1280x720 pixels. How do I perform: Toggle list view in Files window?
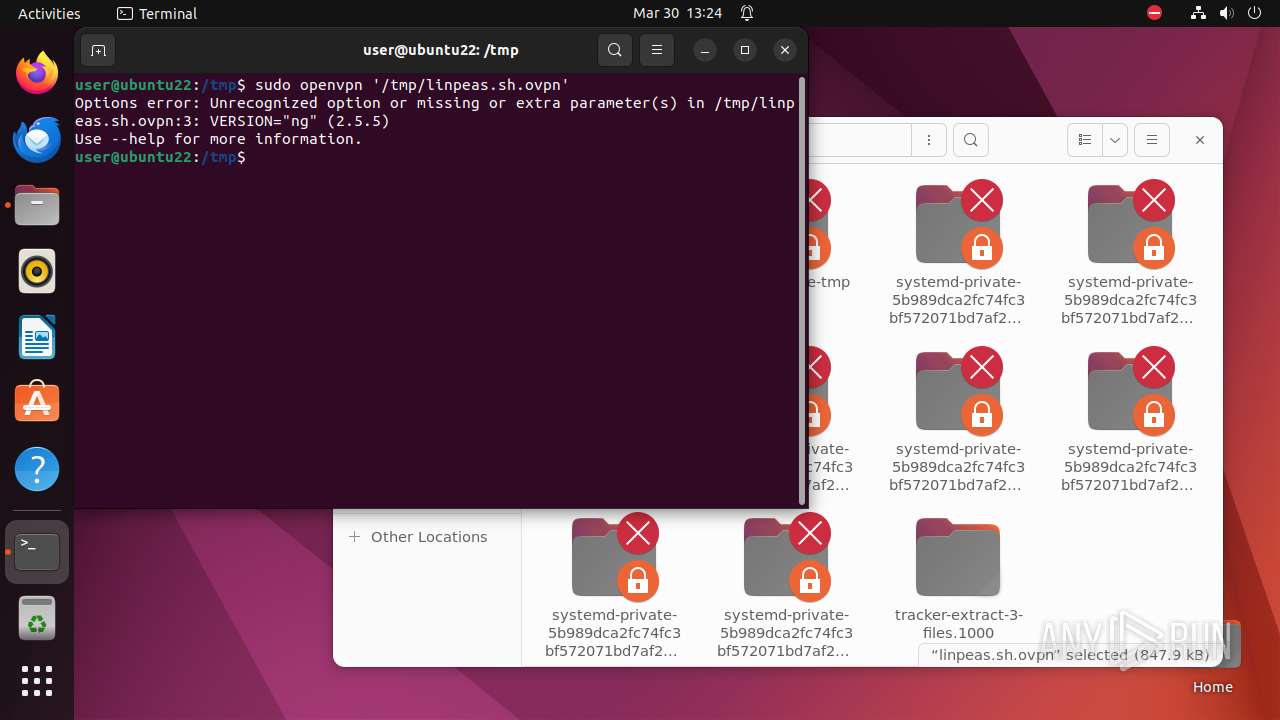(1085, 140)
